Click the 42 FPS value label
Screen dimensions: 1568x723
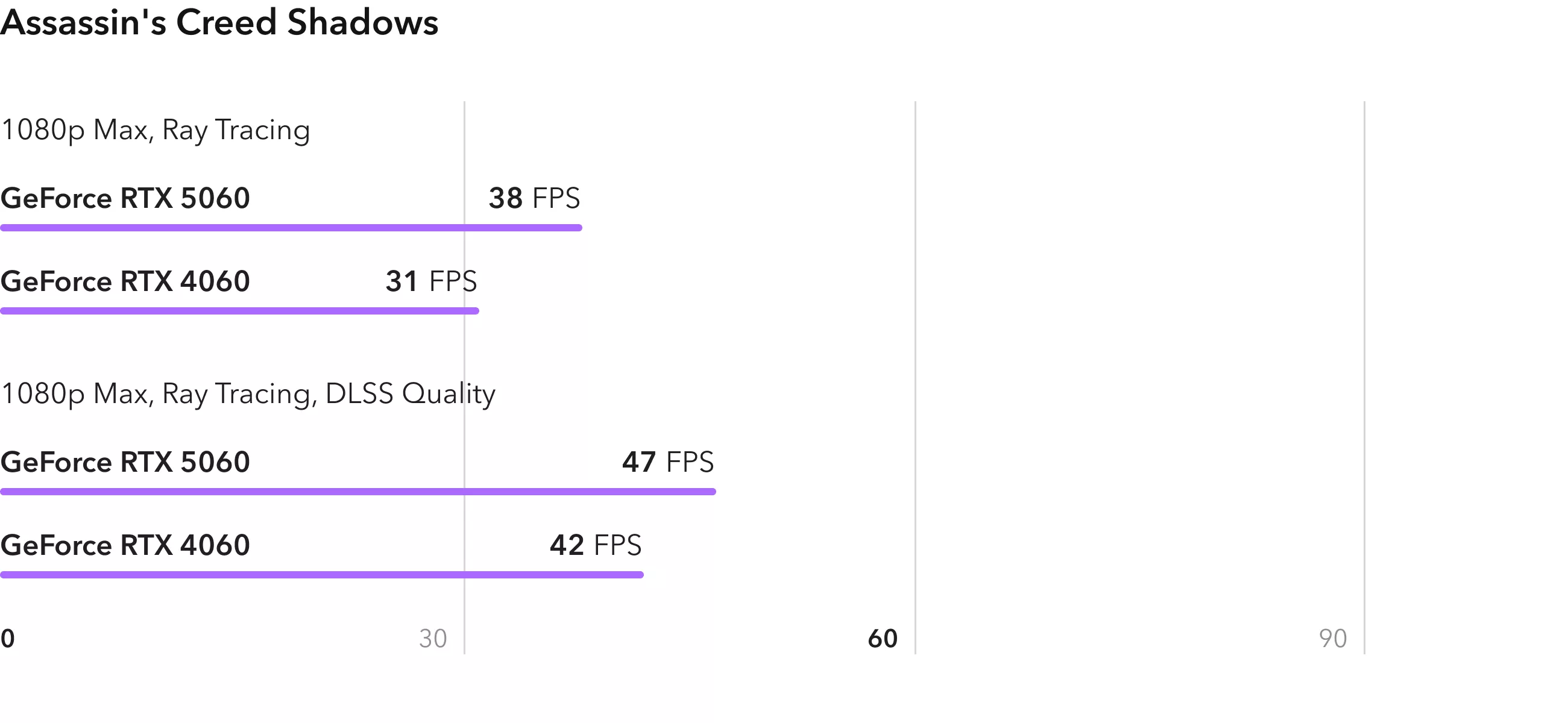click(595, 545)
